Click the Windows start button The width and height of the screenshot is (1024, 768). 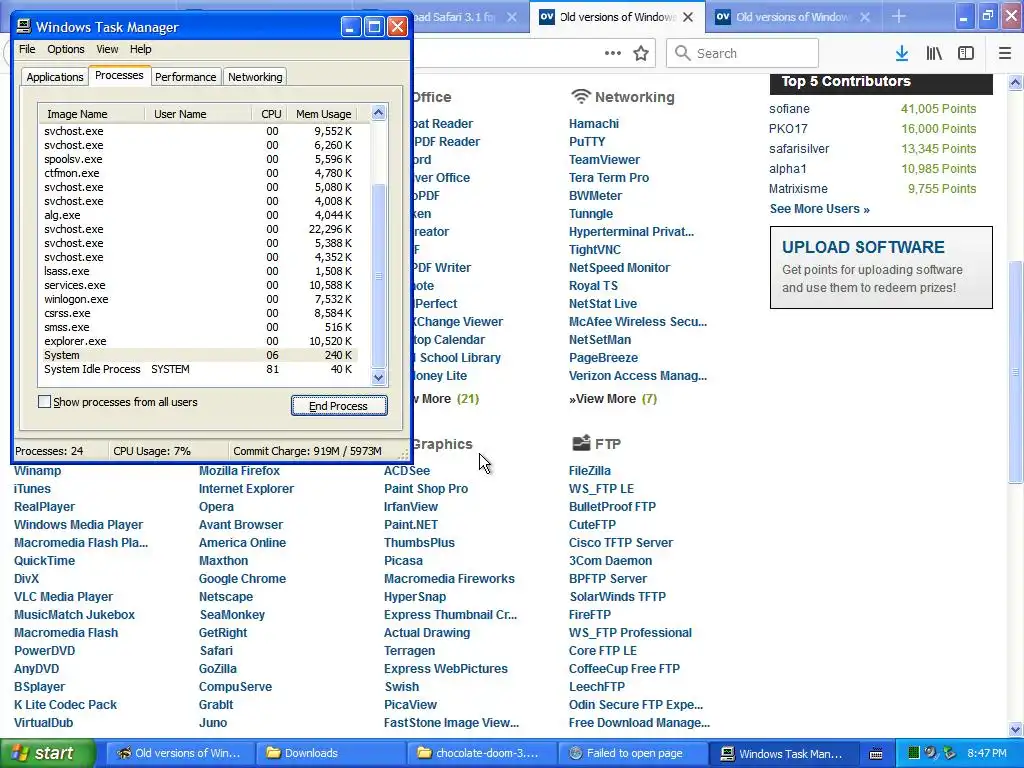pyautogui.click(x=47, y=753)
